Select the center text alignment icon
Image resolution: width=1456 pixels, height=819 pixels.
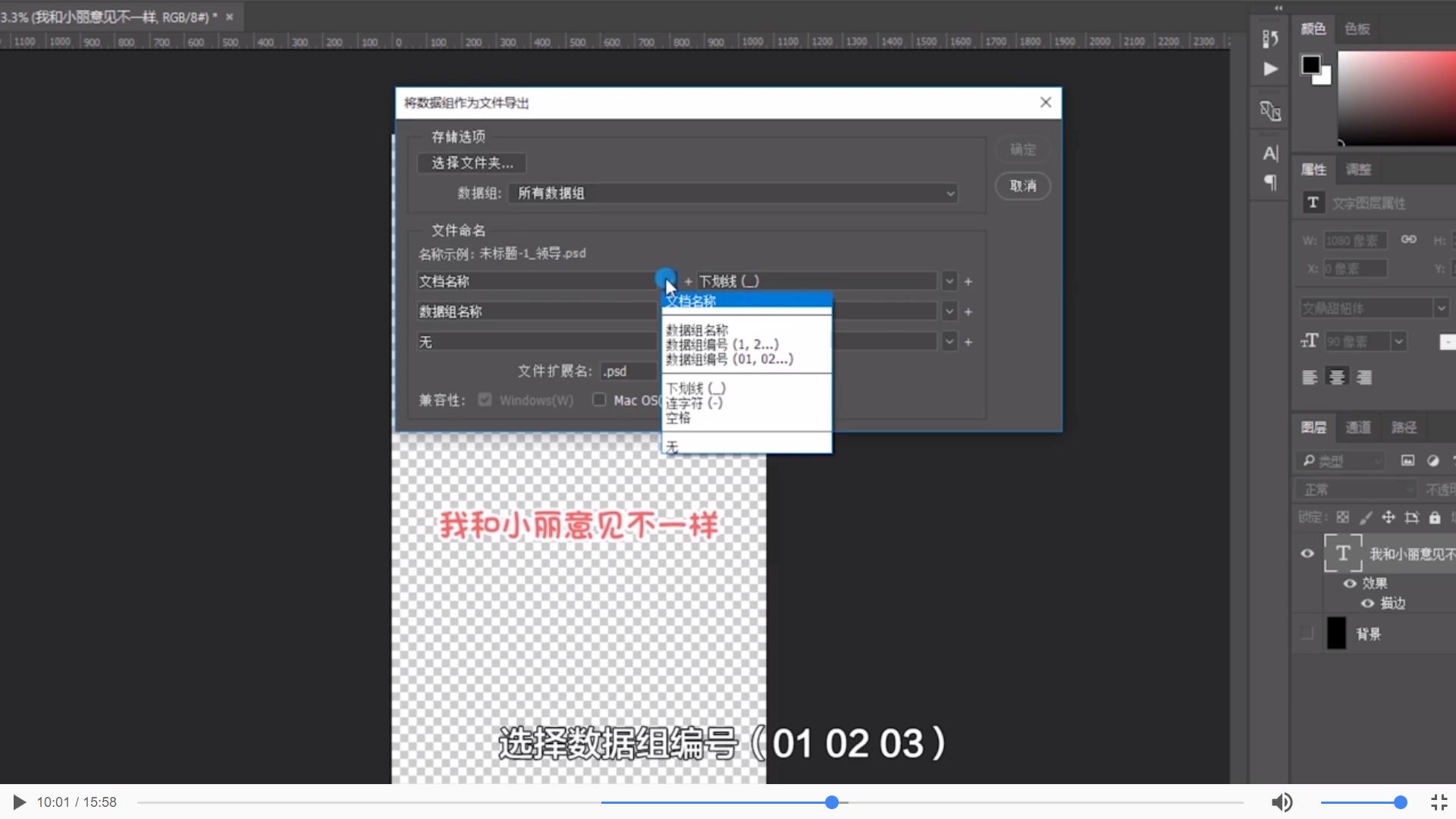(x=1337, y=377)
